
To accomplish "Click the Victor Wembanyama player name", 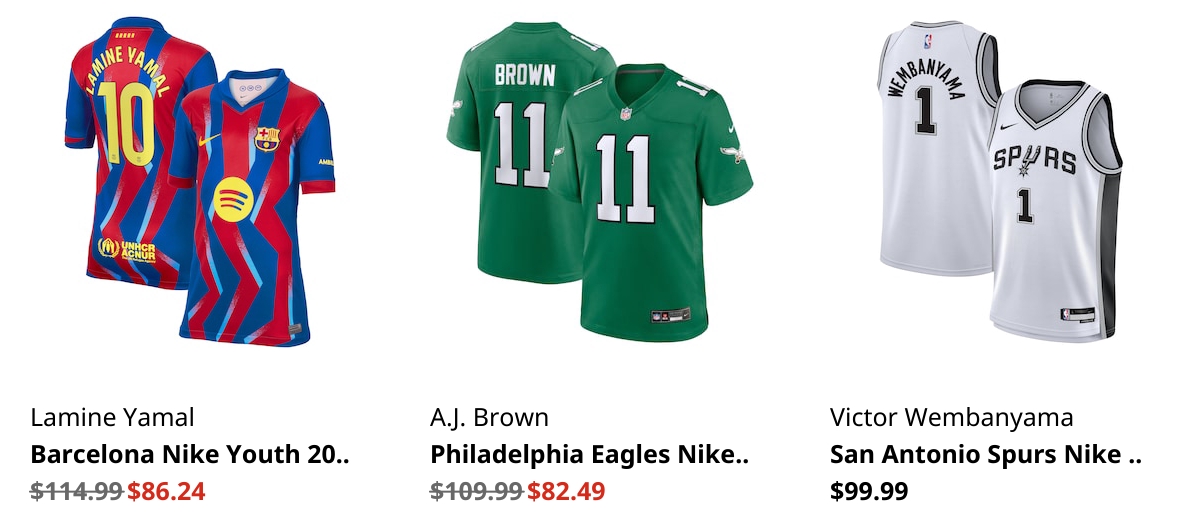I will (951, 417).
